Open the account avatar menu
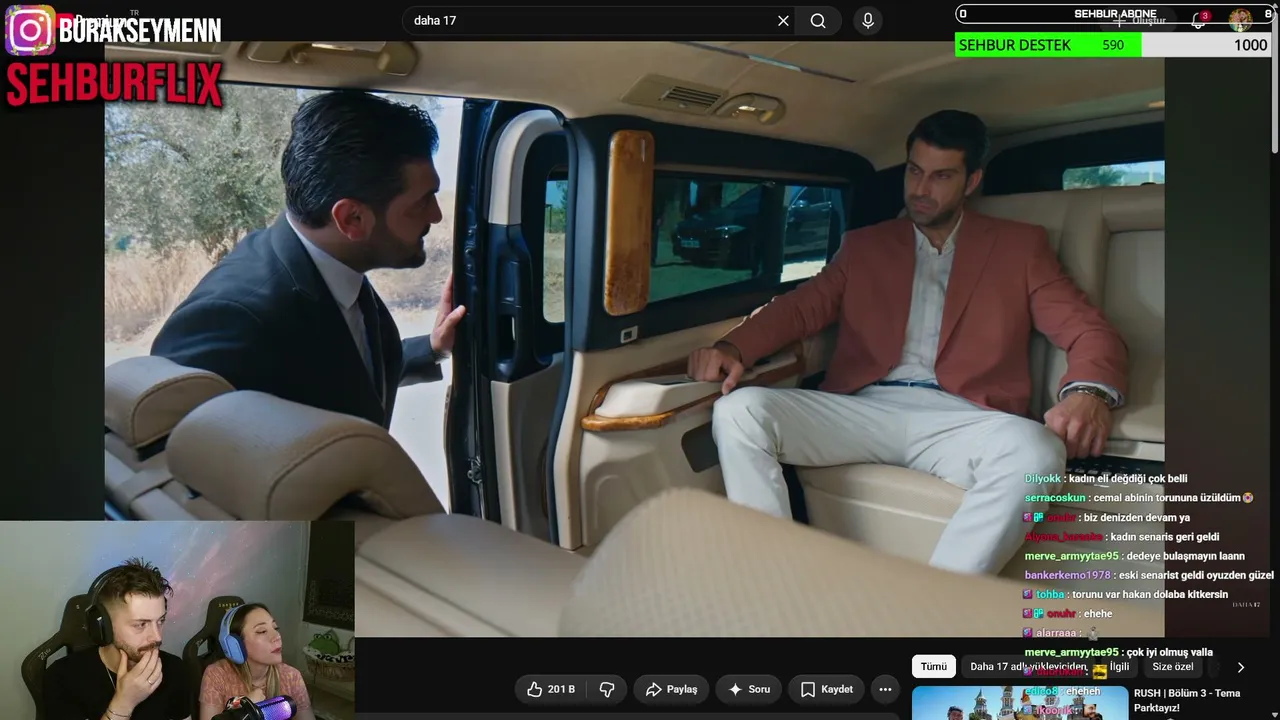1280x720 pixels. 1241,20
